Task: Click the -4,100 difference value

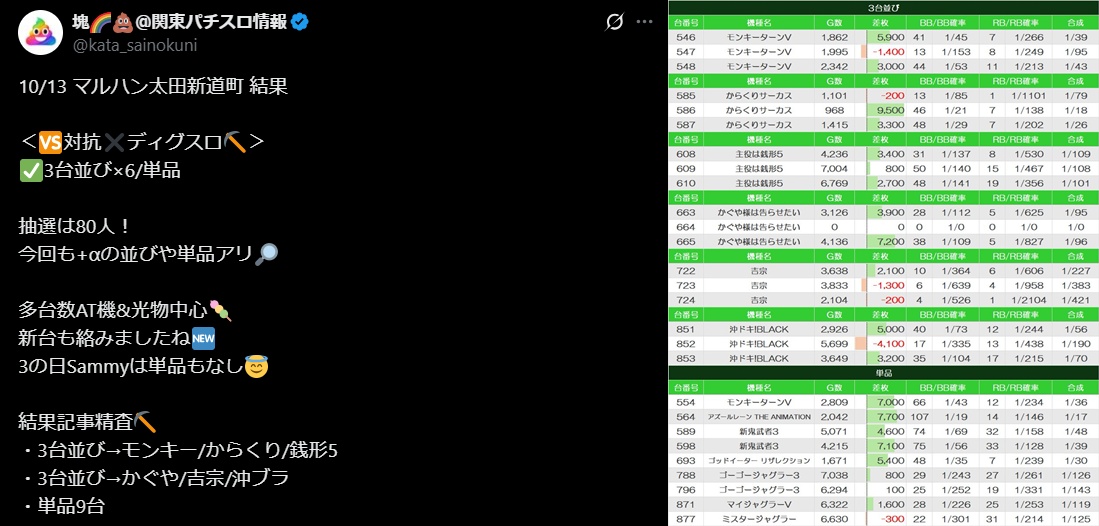Action: (x=889, y=344)
